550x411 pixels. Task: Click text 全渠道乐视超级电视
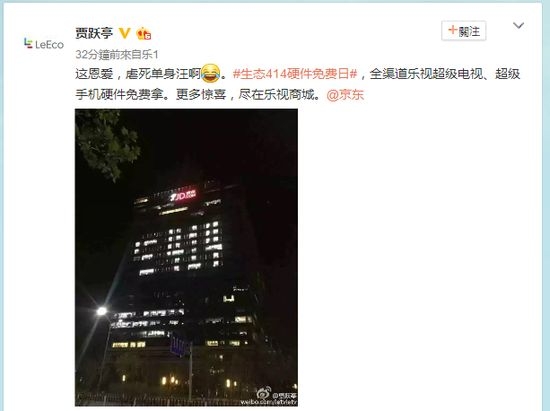(426, 74)
